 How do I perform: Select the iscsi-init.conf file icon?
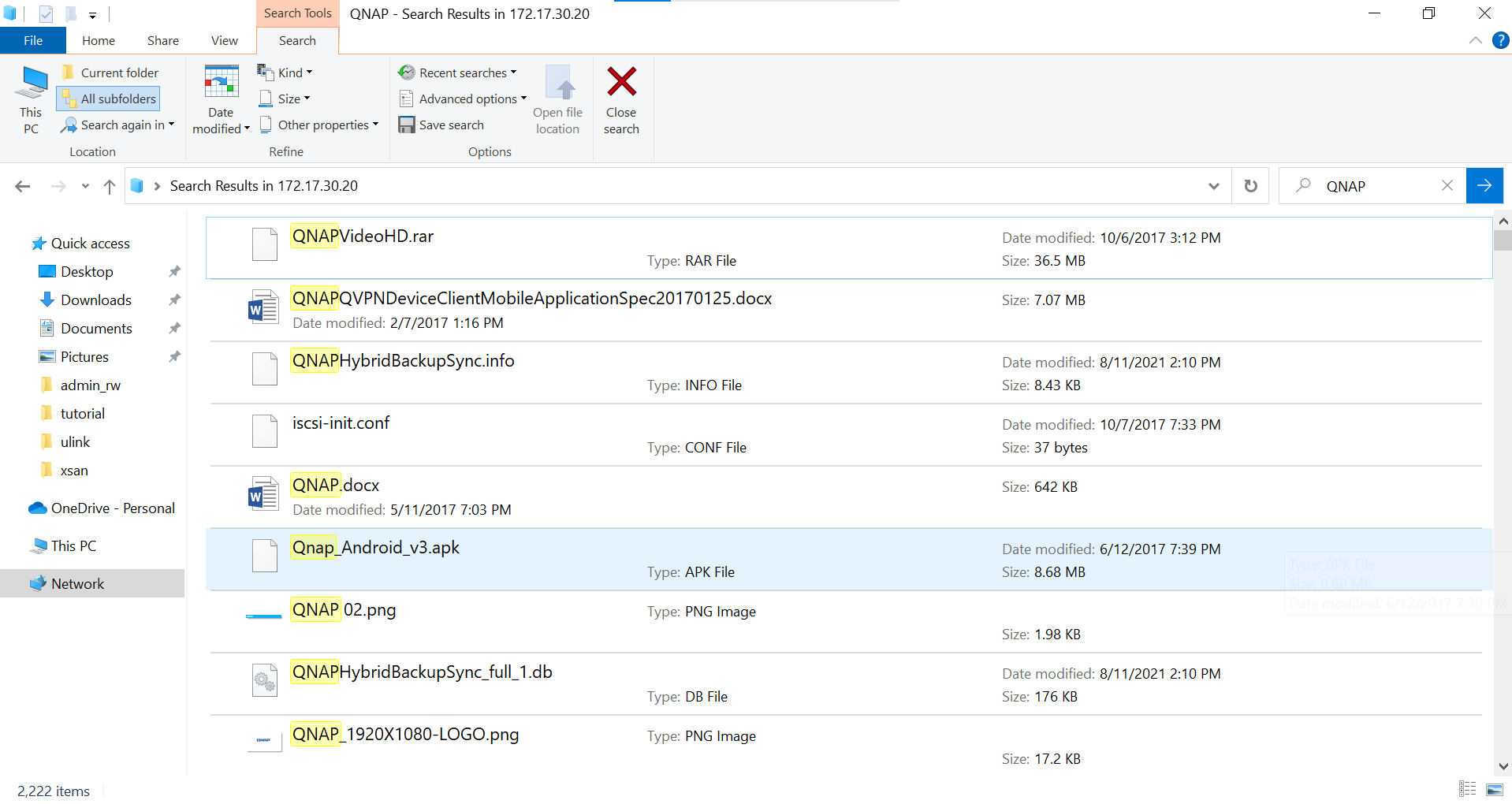click(265, 431)
